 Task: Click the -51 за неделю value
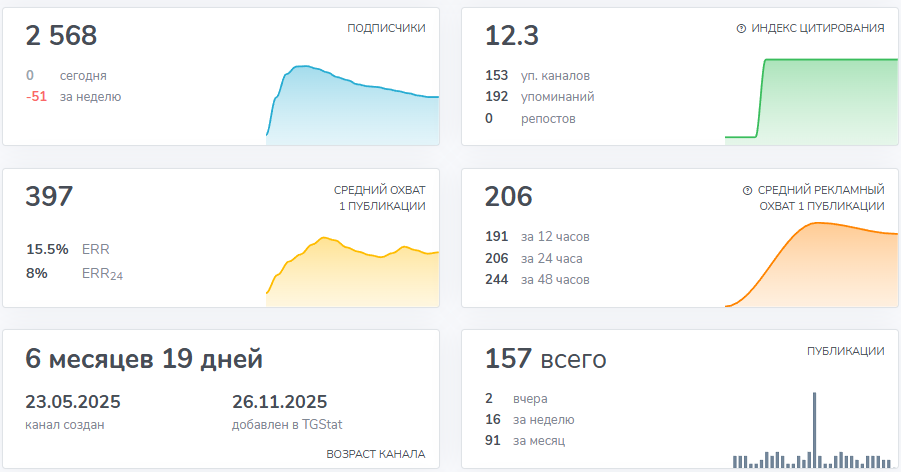point(74,97)
